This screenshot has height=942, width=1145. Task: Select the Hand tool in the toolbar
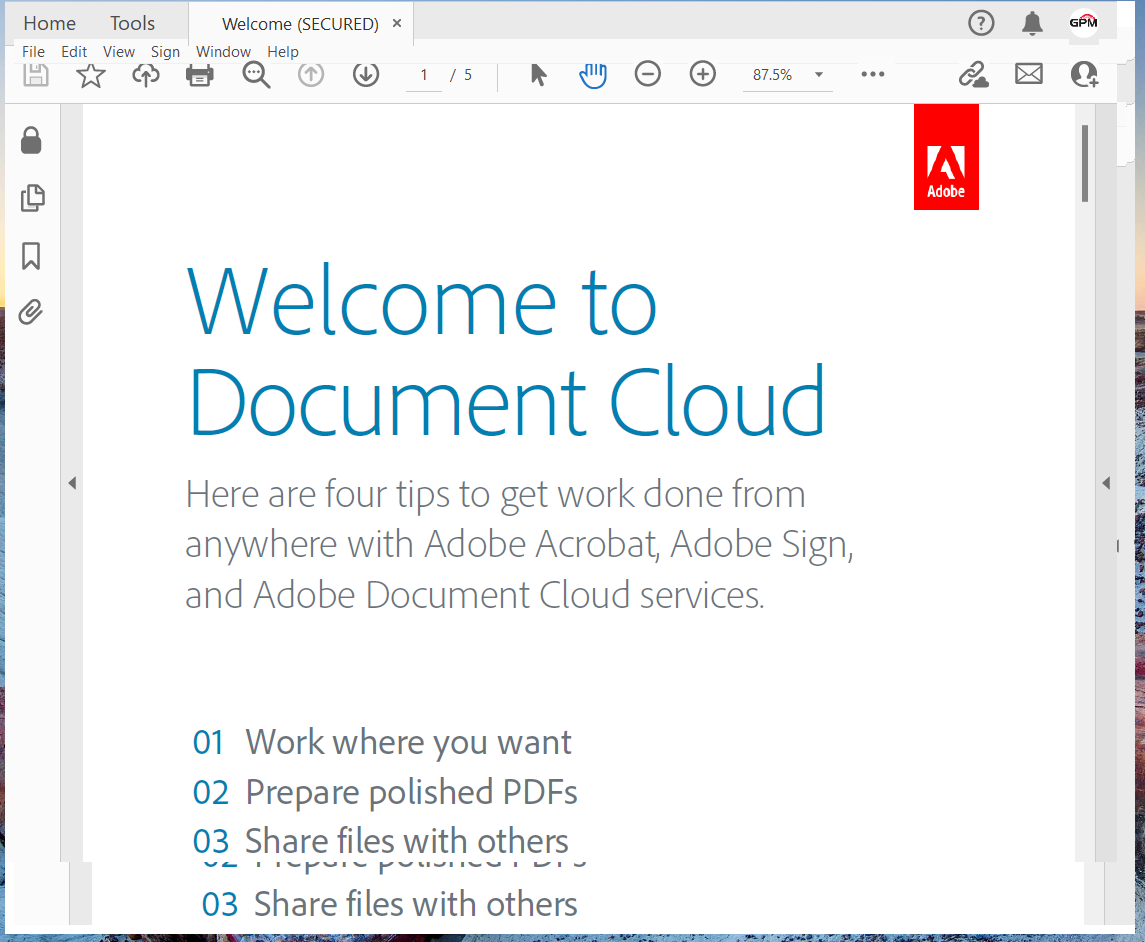pyautogui.click(x=592, y=74)
